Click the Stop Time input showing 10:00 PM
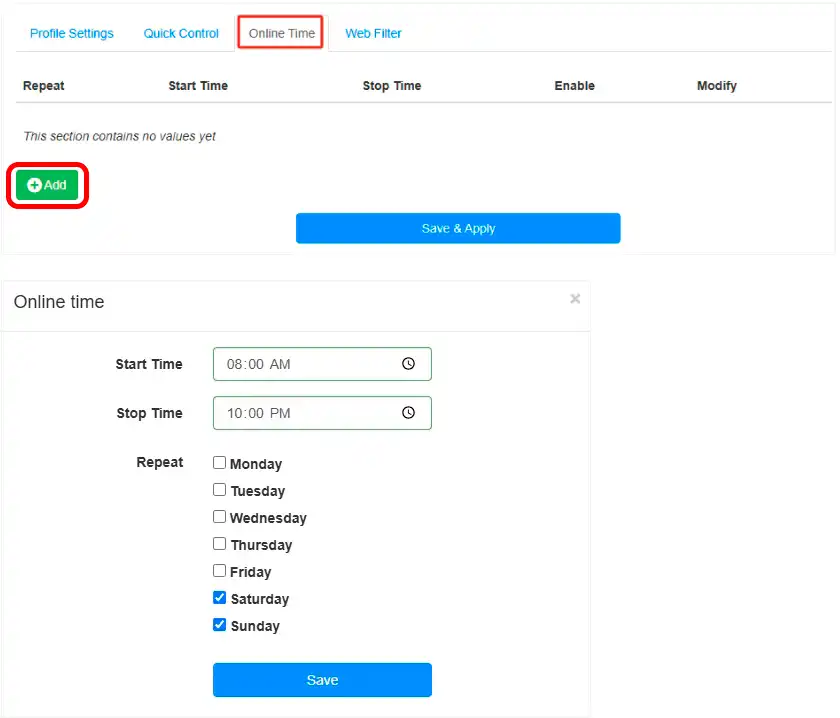This screenshot has width=840, height=718. pos(300,413)
